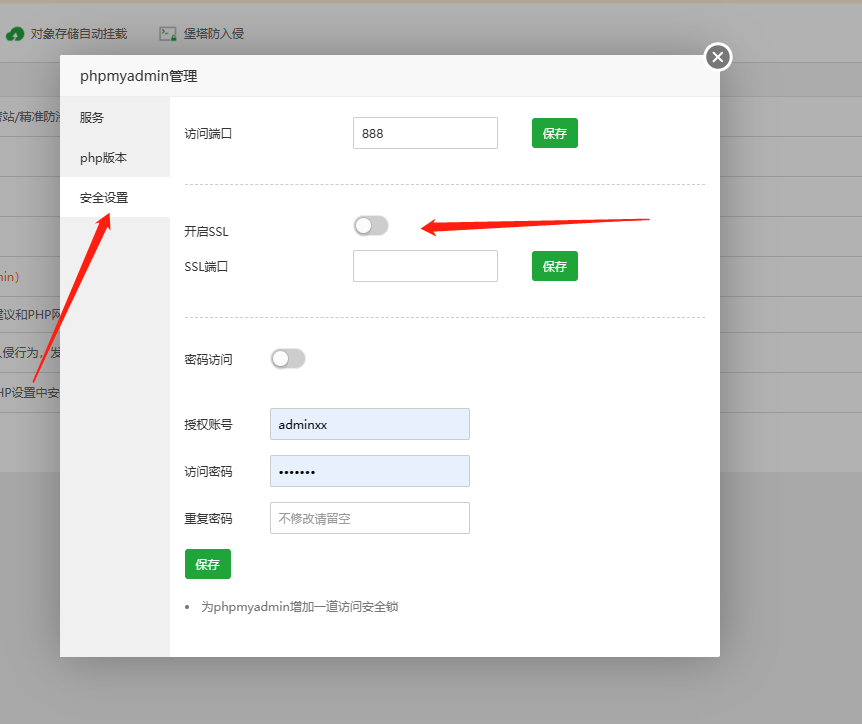862x724 pixels.
Task: Click the 对象存储自动挂载 cloud icon
Action: coord(15,34)
